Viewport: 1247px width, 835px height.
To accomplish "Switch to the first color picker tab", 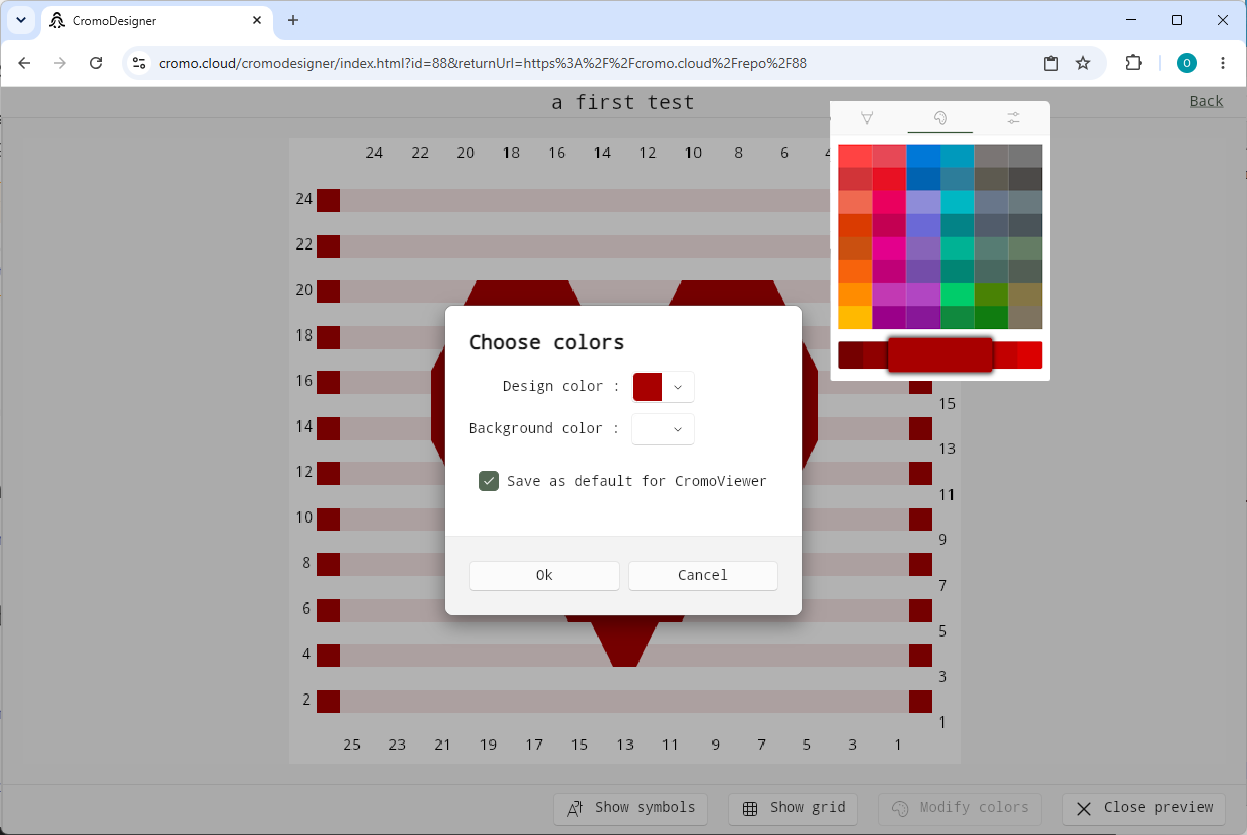I will coord(867,118).
